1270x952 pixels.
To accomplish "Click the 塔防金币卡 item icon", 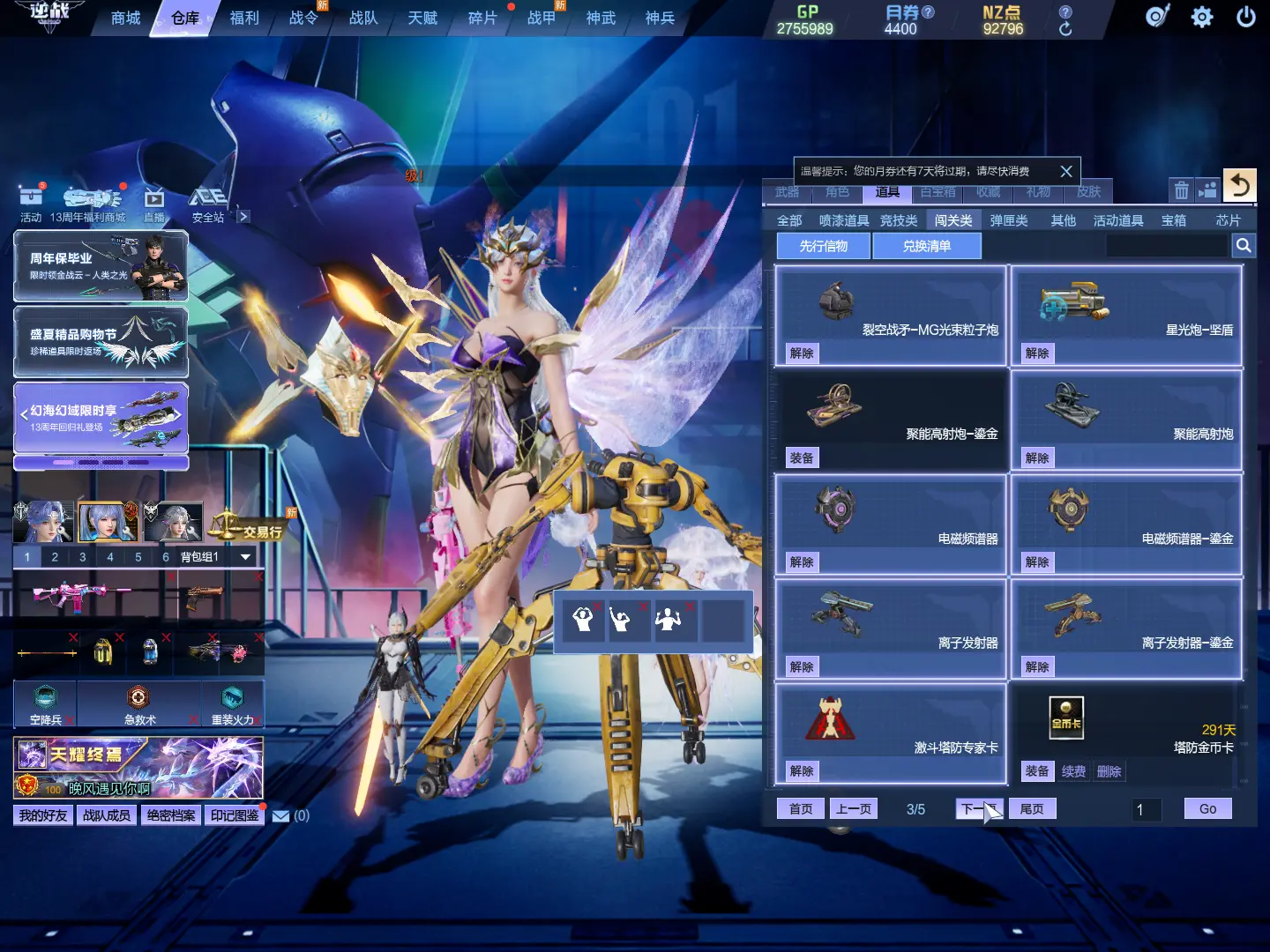I will click(x=1066, y=718).
